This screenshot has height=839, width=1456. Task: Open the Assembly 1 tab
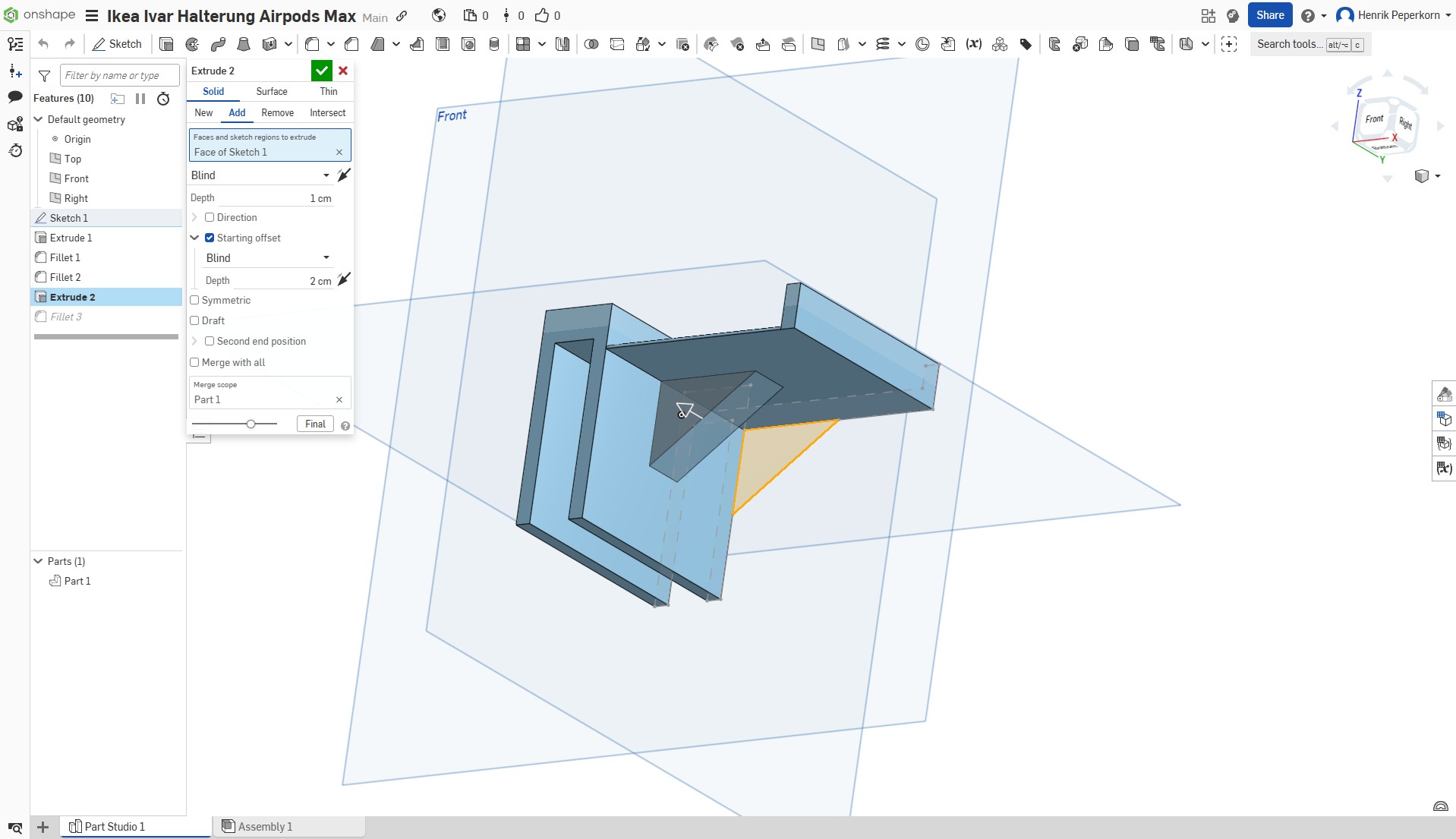click(264, 827)
